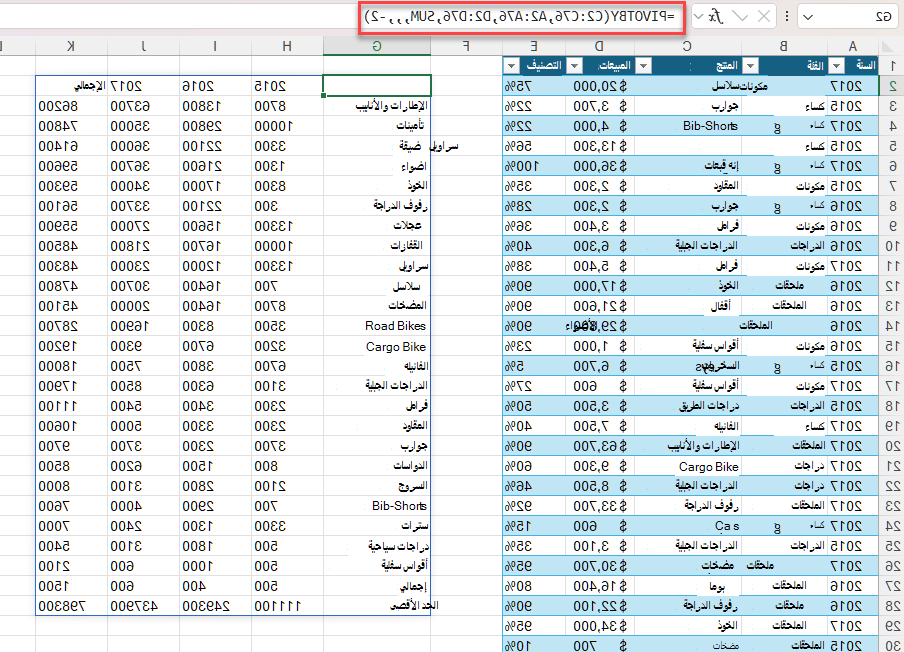
Task: Select column J header
Action: tap(144, 47)
